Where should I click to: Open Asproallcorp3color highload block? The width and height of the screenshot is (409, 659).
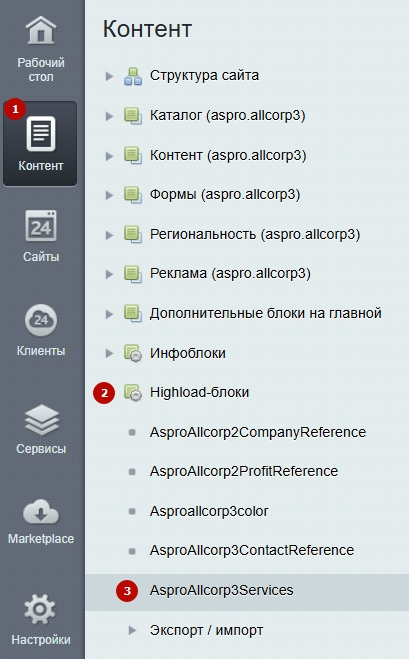click(x=209, y=511)
